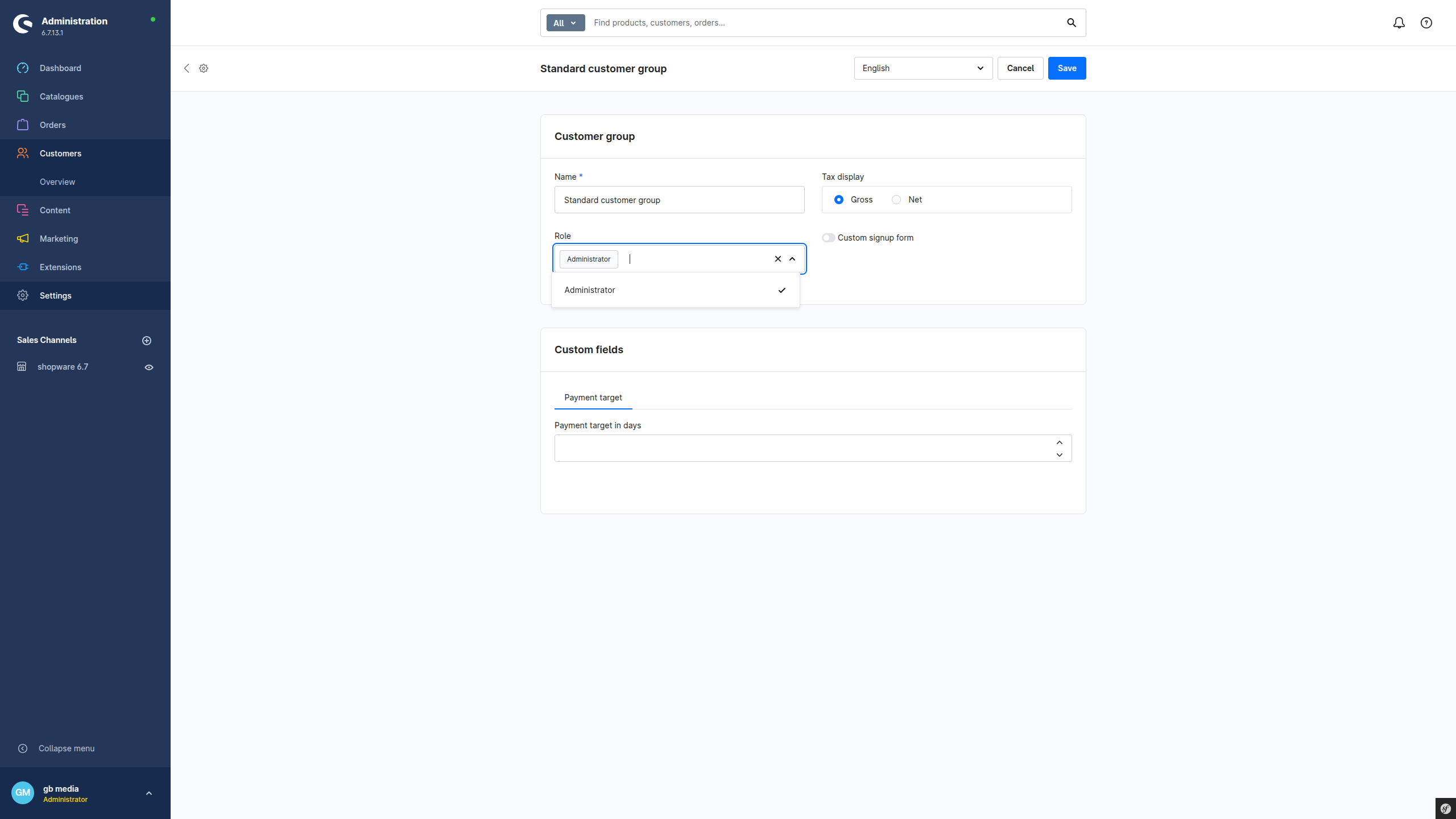Increase payment target days with up arrow
This screenshot has width=1456, height=819.
click(x=1060, y=442)
